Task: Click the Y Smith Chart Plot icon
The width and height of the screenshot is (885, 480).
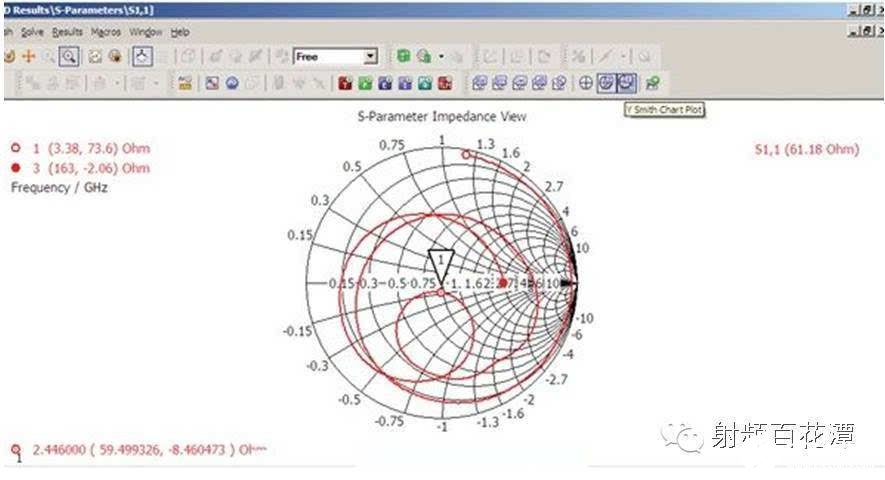Action: (x=626, y=83)
